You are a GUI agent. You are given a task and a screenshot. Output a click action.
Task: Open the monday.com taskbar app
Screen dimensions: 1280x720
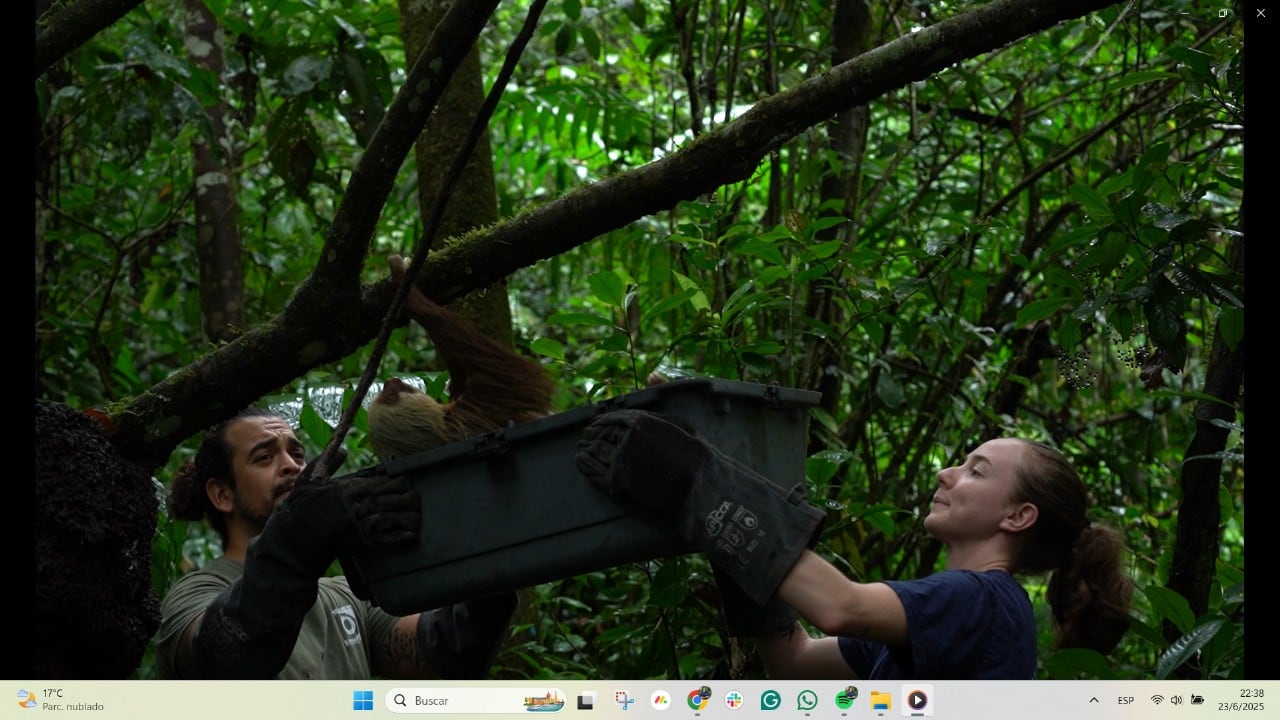[x=661, y=701]
